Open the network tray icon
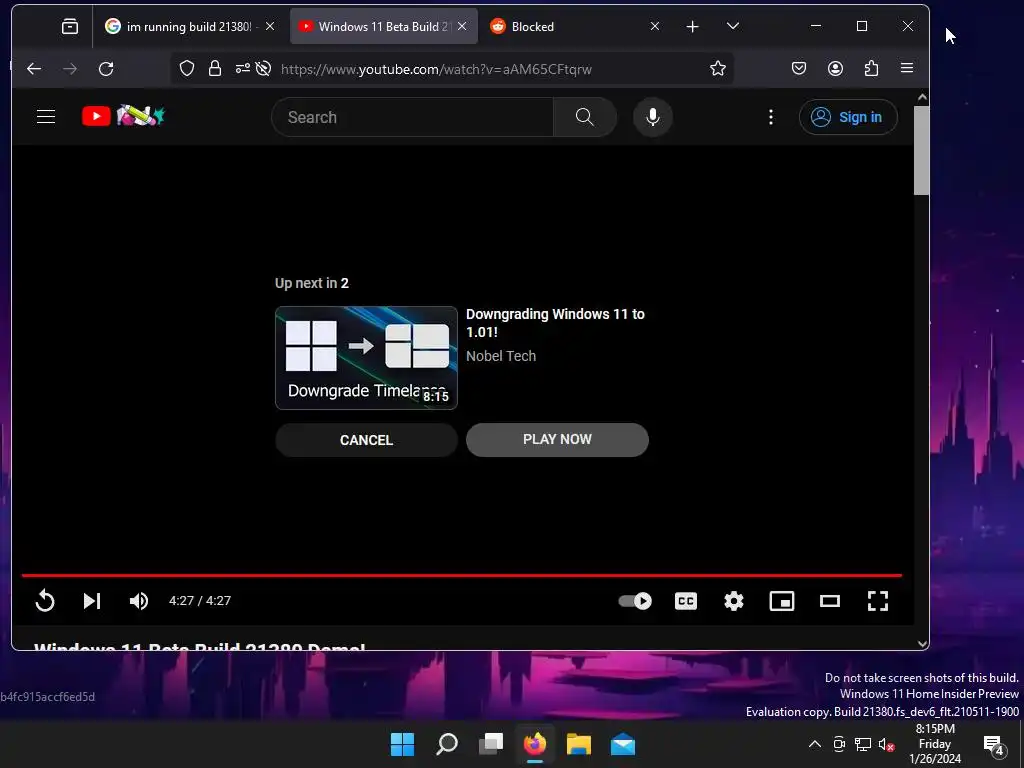 [x=863, y=744]
